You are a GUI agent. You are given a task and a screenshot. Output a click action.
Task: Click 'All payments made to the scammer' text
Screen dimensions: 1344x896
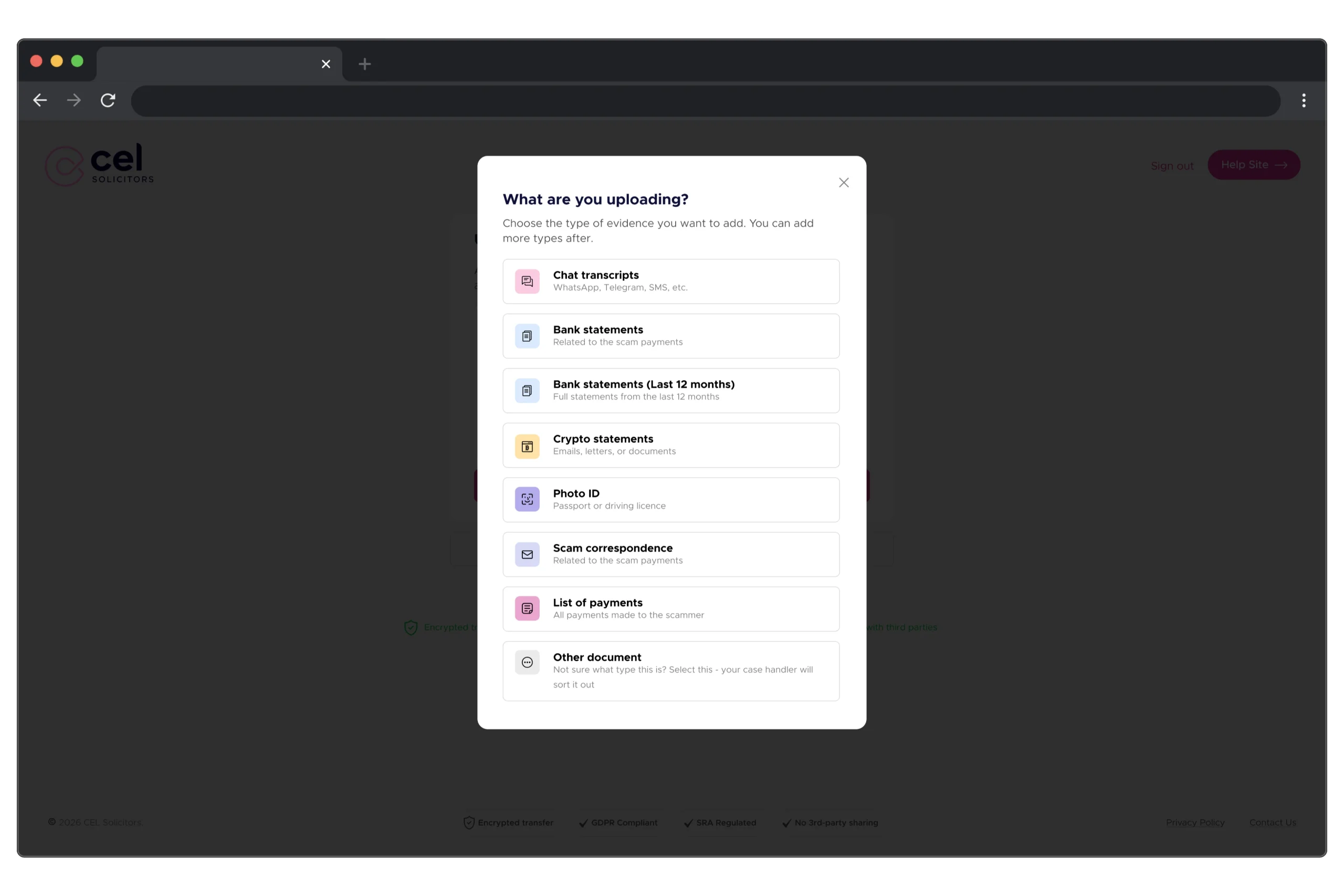(x=628, y=615)
